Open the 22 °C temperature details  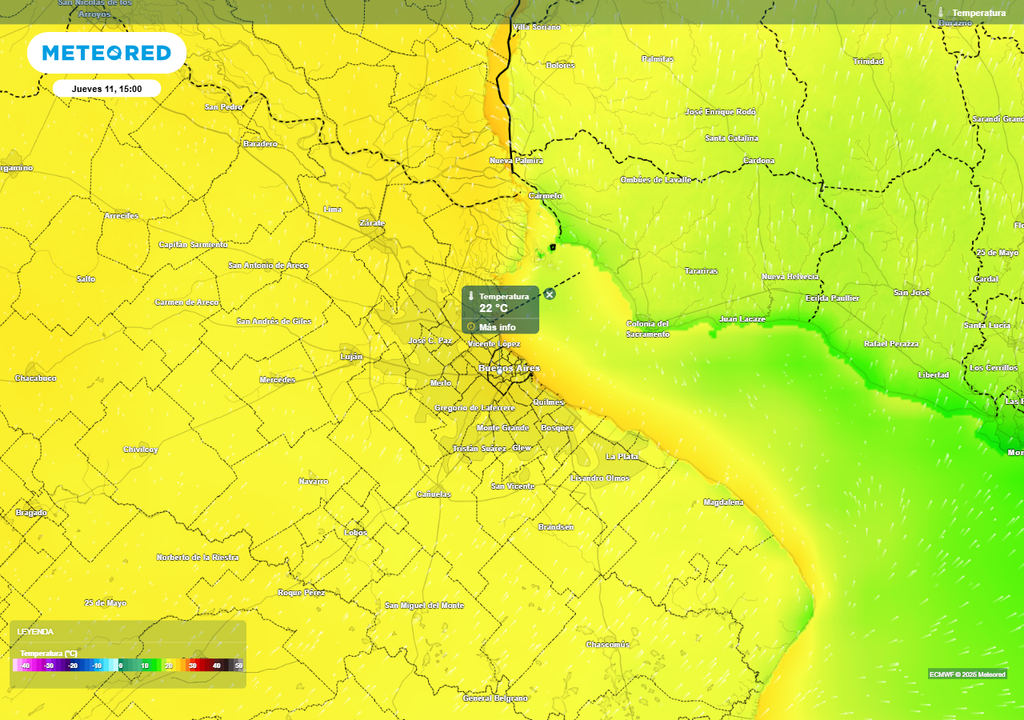(x=492, y=308)
